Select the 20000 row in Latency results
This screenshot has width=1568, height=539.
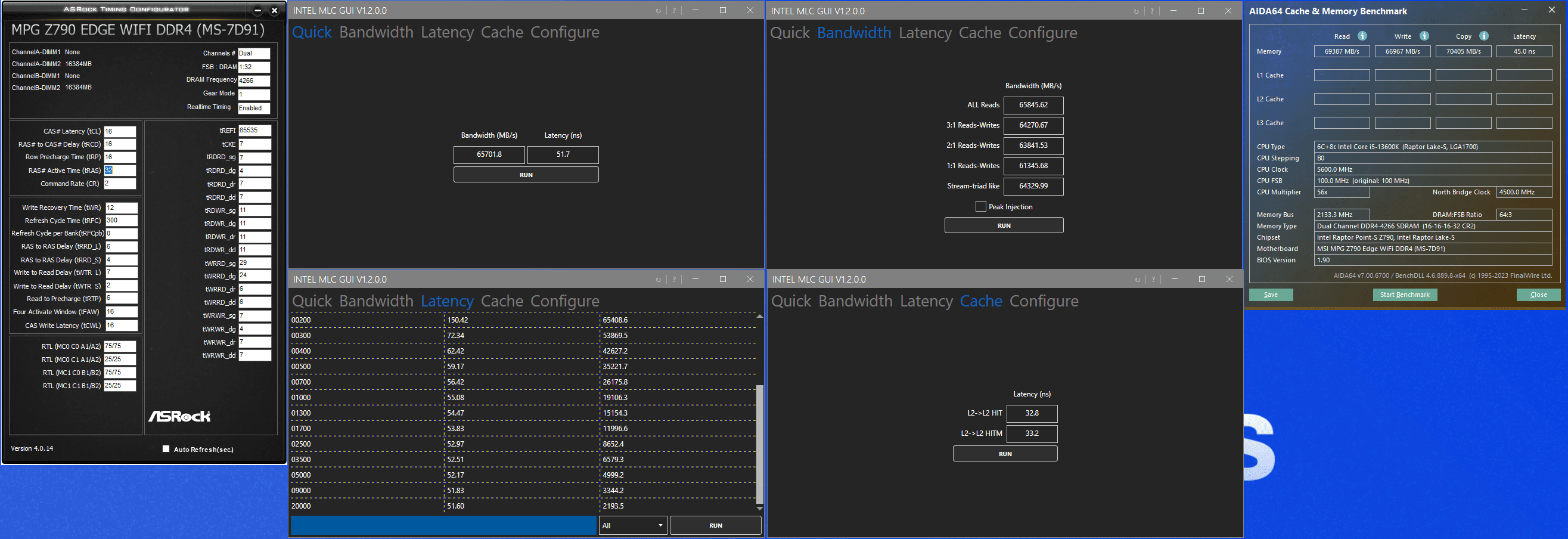(x=523, y=506)
